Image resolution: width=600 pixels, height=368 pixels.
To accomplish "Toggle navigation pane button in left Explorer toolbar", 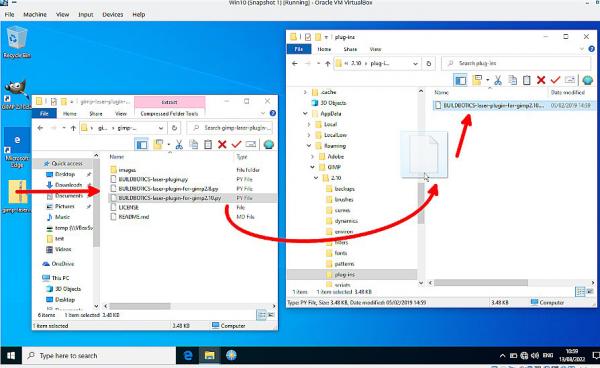I will tap(142, 145).
